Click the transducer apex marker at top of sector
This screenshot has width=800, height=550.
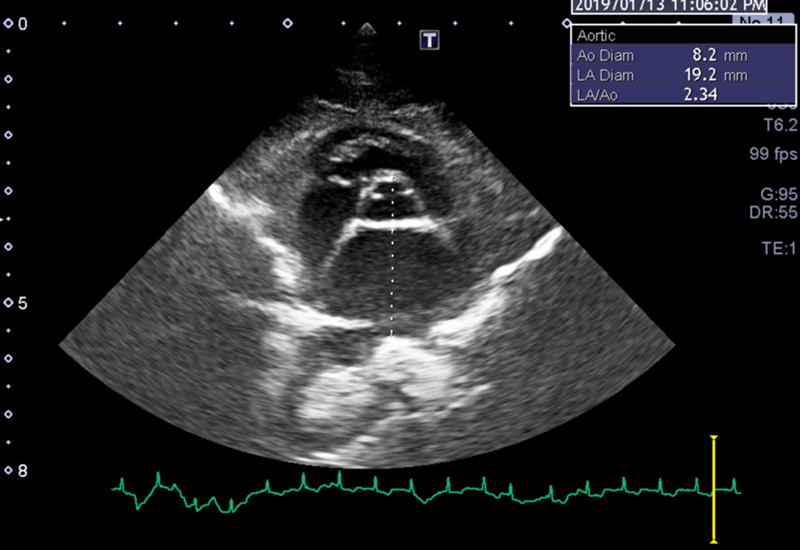click(x=367, y=29)
